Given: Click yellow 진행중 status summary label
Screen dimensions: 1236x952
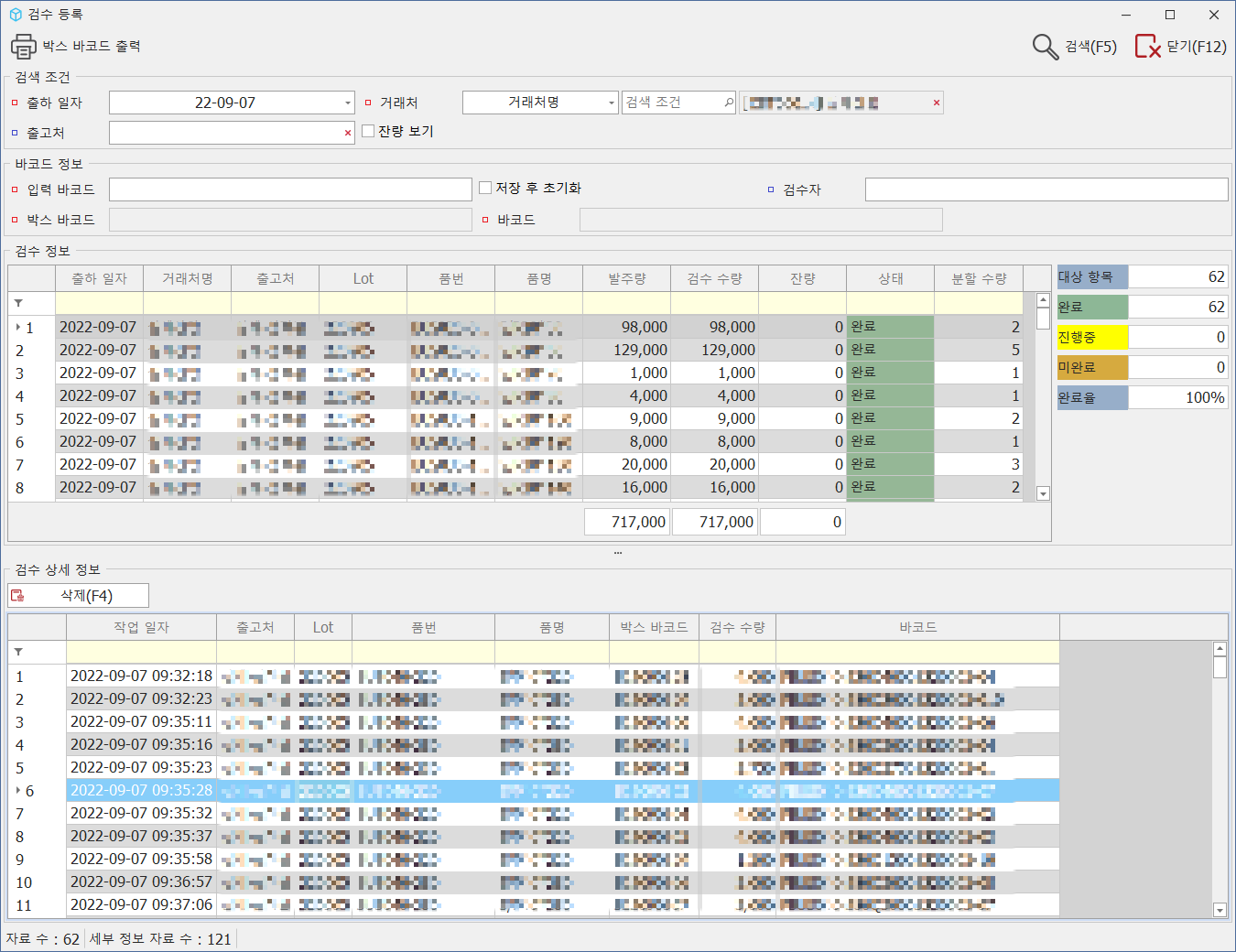Looking at the screenshot, I should 1092,337.
